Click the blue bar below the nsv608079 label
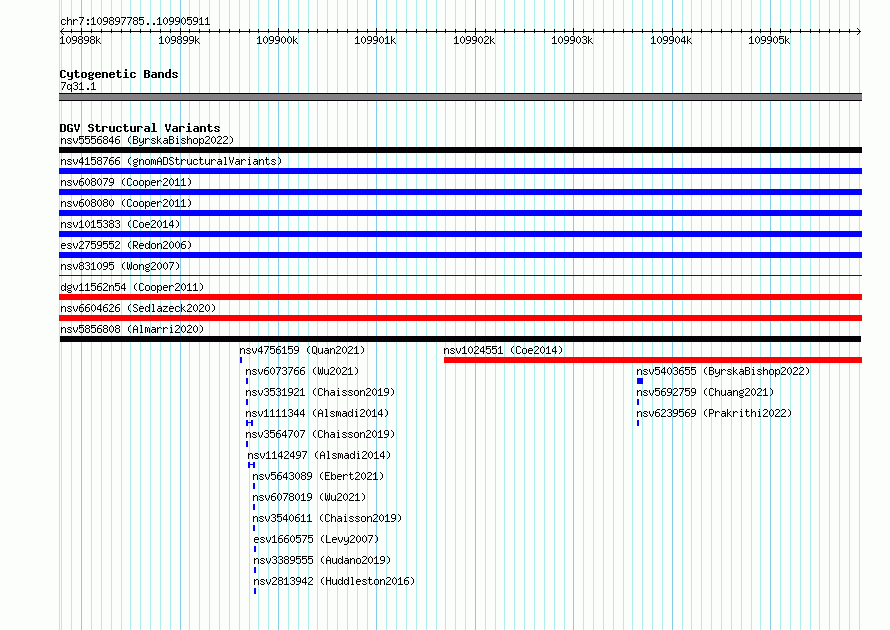Screen dimensions: 890x630 coord(460,192)
